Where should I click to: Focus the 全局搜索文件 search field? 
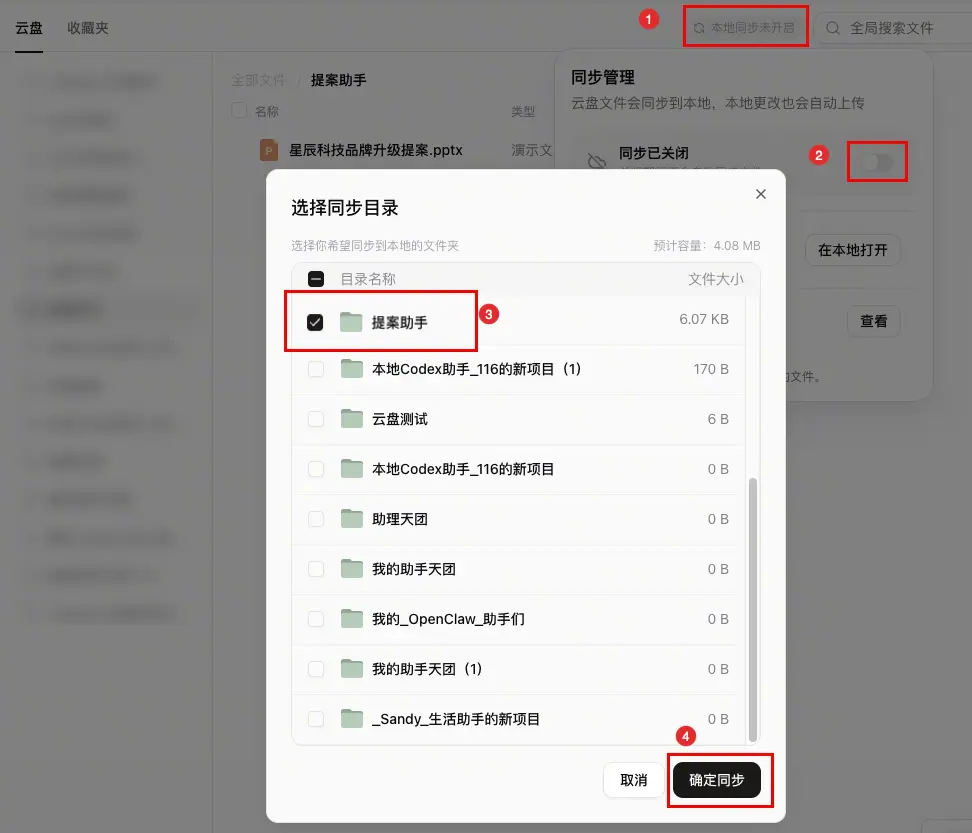(893, 28)
